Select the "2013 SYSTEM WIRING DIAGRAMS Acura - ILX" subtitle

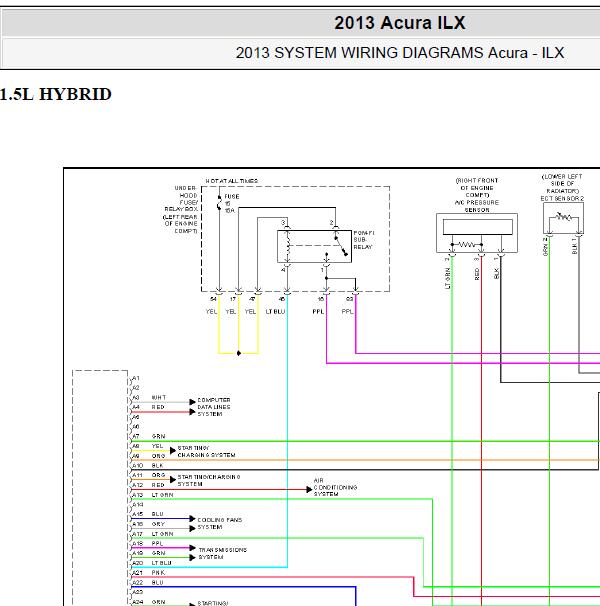(x=400, y=53)
